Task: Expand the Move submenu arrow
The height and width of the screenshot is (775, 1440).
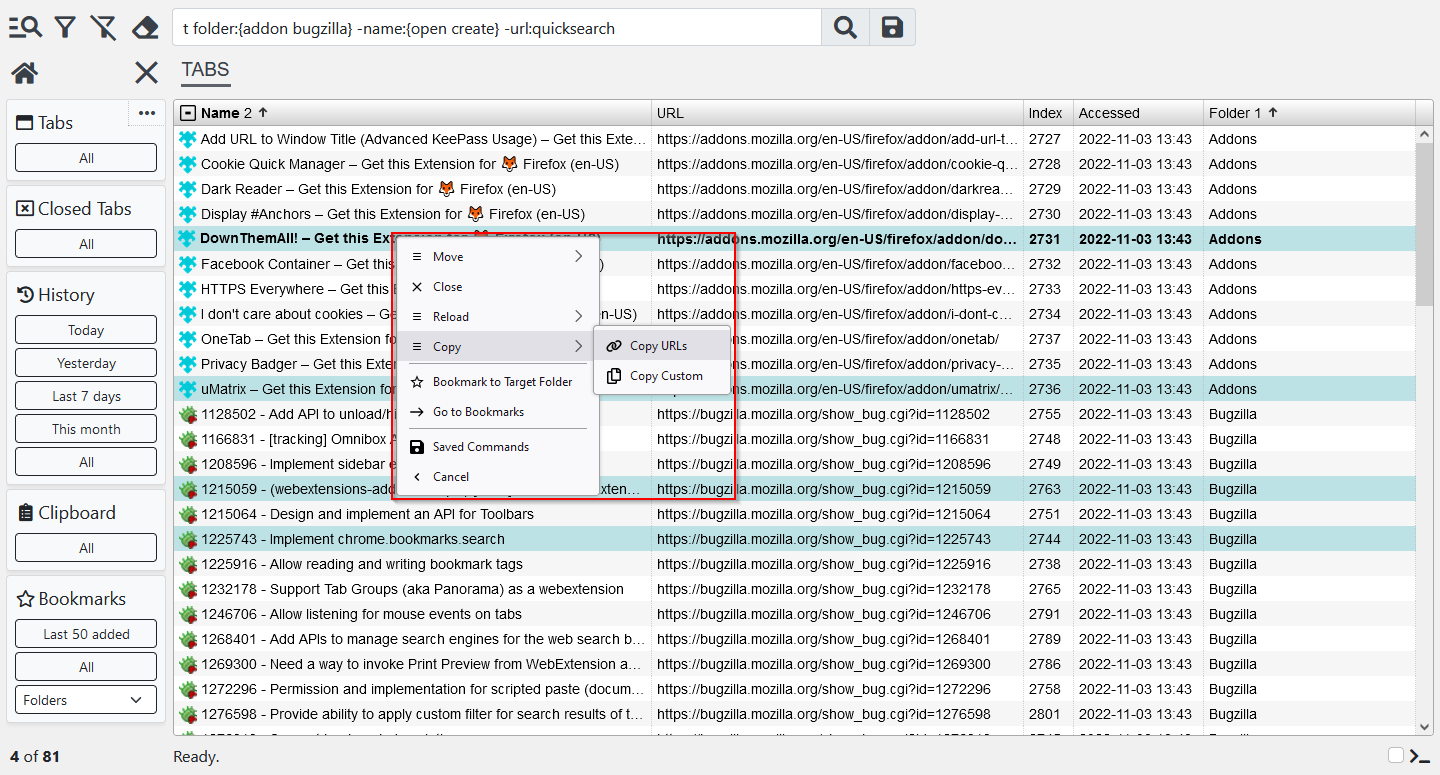Action: 579,257
